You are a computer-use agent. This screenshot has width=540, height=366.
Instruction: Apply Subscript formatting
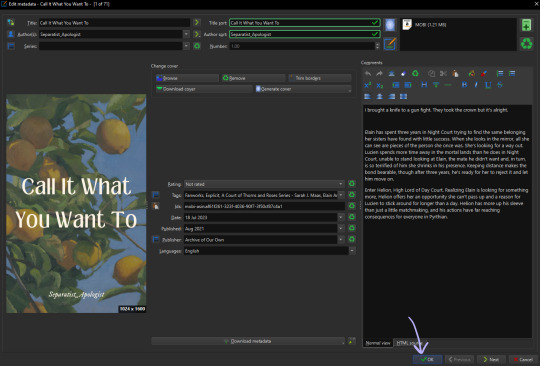(x=380, y=85)
